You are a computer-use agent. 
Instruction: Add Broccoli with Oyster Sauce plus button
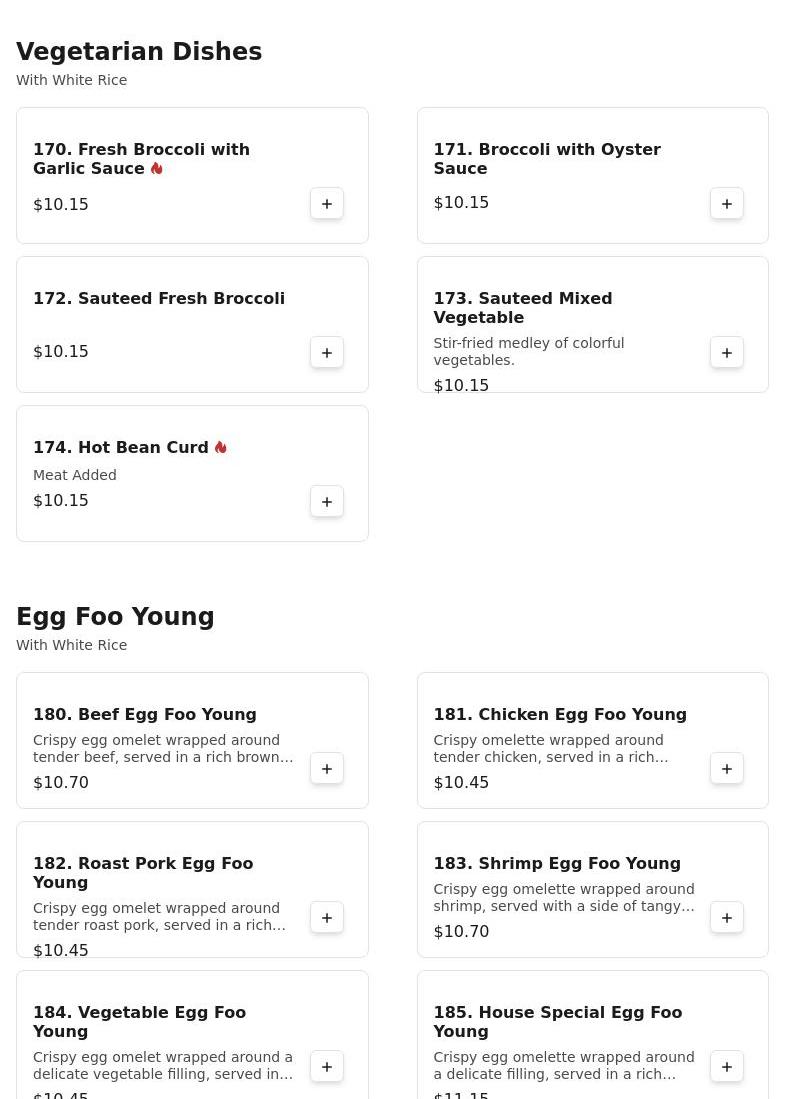(727, 204)
